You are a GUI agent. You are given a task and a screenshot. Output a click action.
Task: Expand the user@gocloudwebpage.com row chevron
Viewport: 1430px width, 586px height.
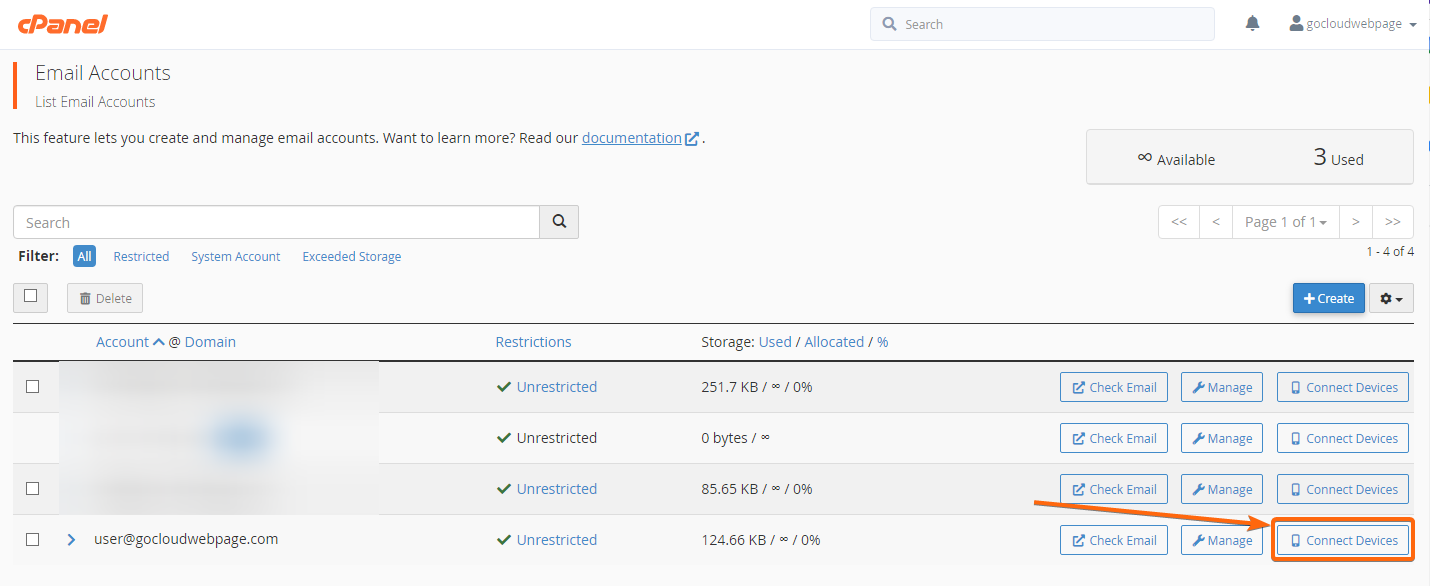click(71, 540)
